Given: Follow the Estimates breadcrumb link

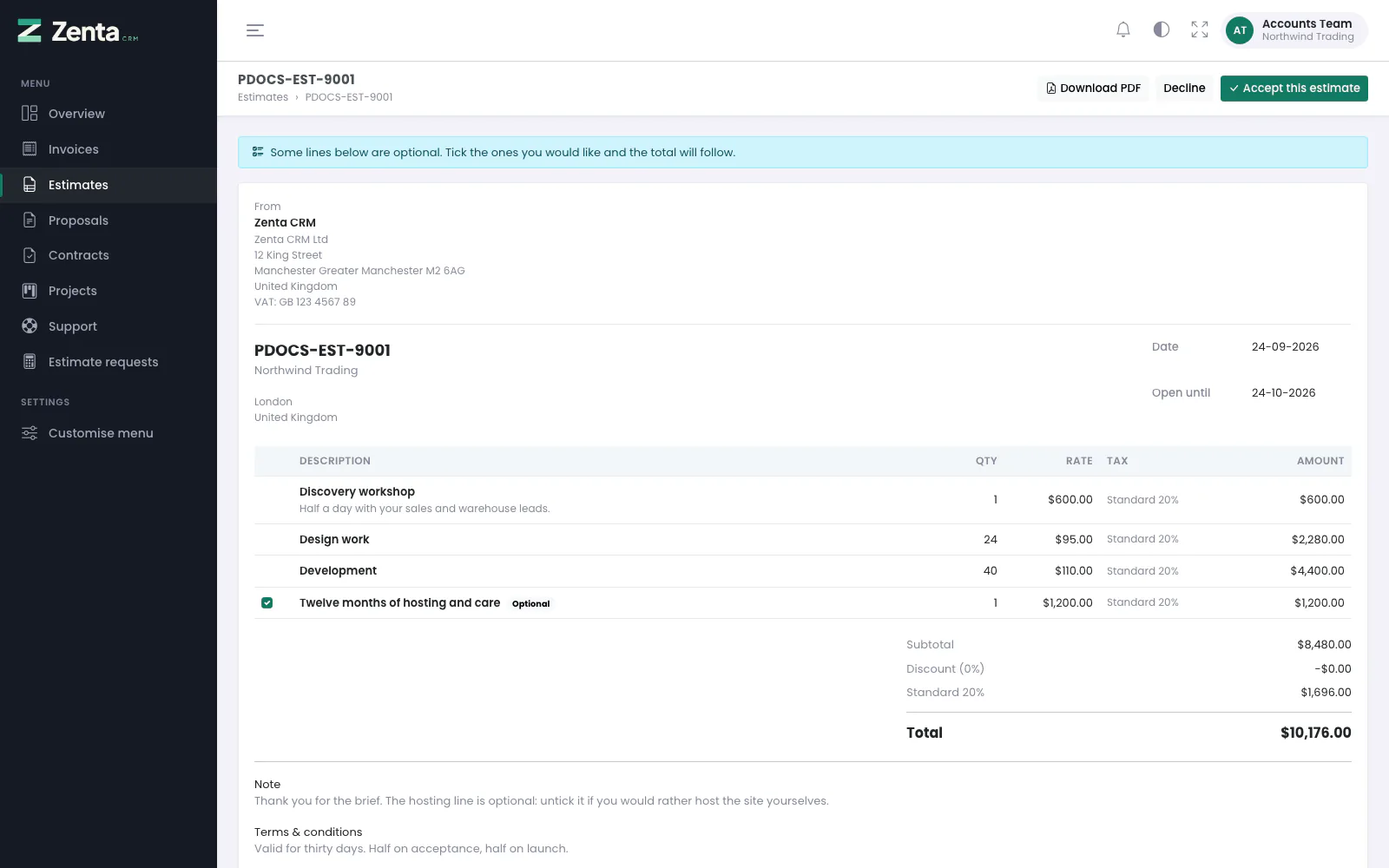Looking at the screenshot, I should pyautogui.click(x=263, y=97).
